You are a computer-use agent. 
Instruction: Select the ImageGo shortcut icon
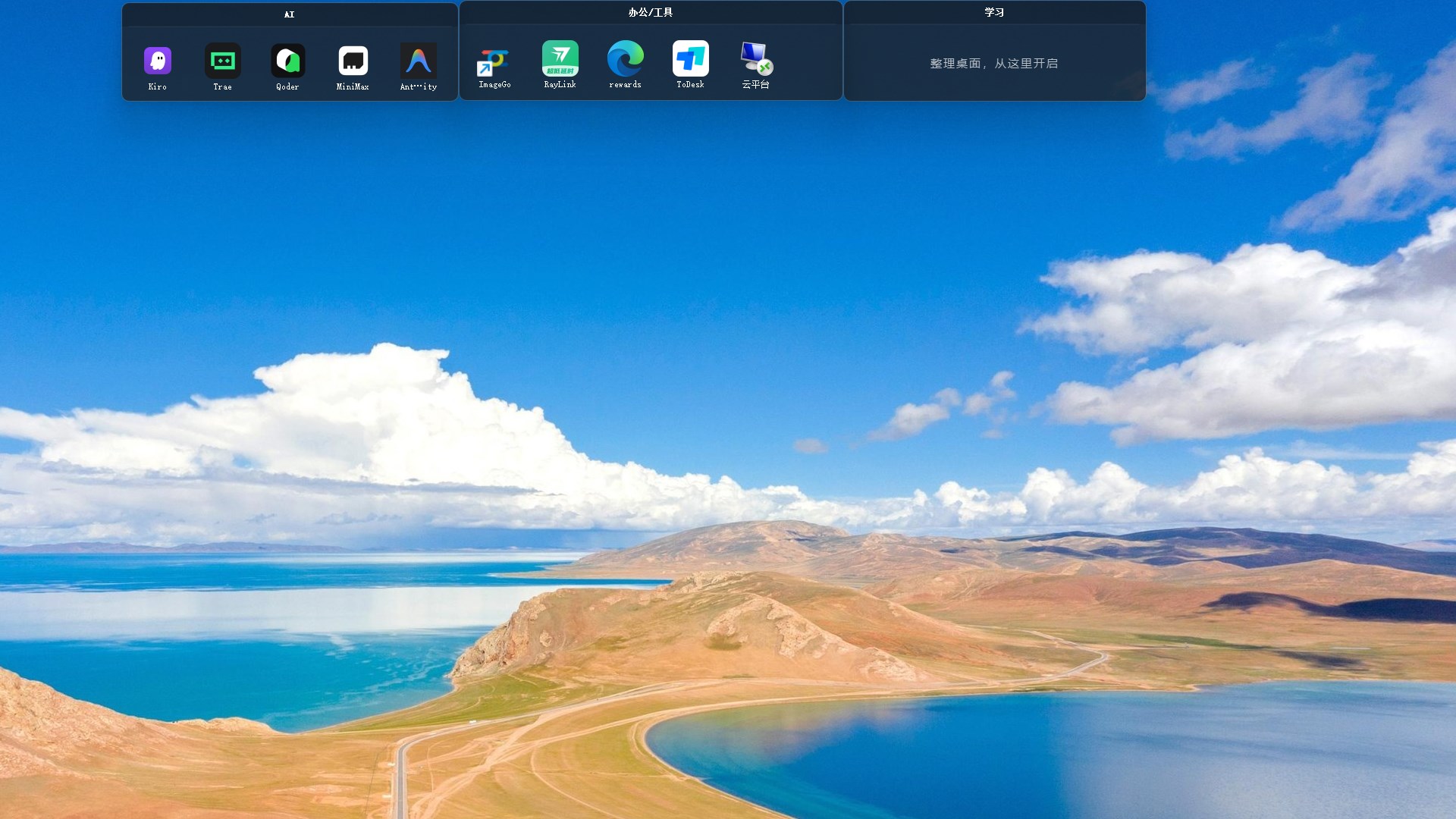[494, 61]
